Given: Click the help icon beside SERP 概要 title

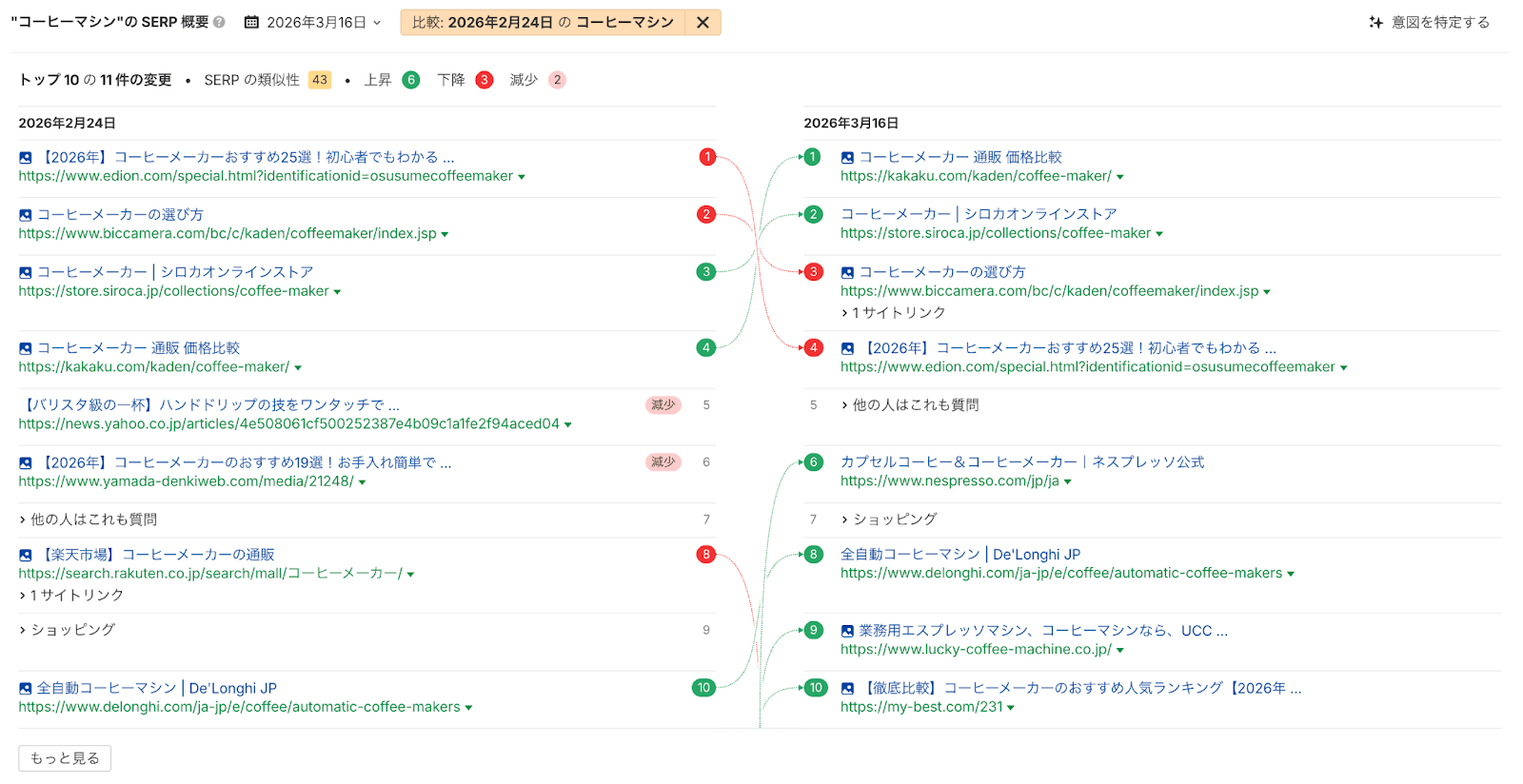Looking at the screenshot, I should [220, 22].
